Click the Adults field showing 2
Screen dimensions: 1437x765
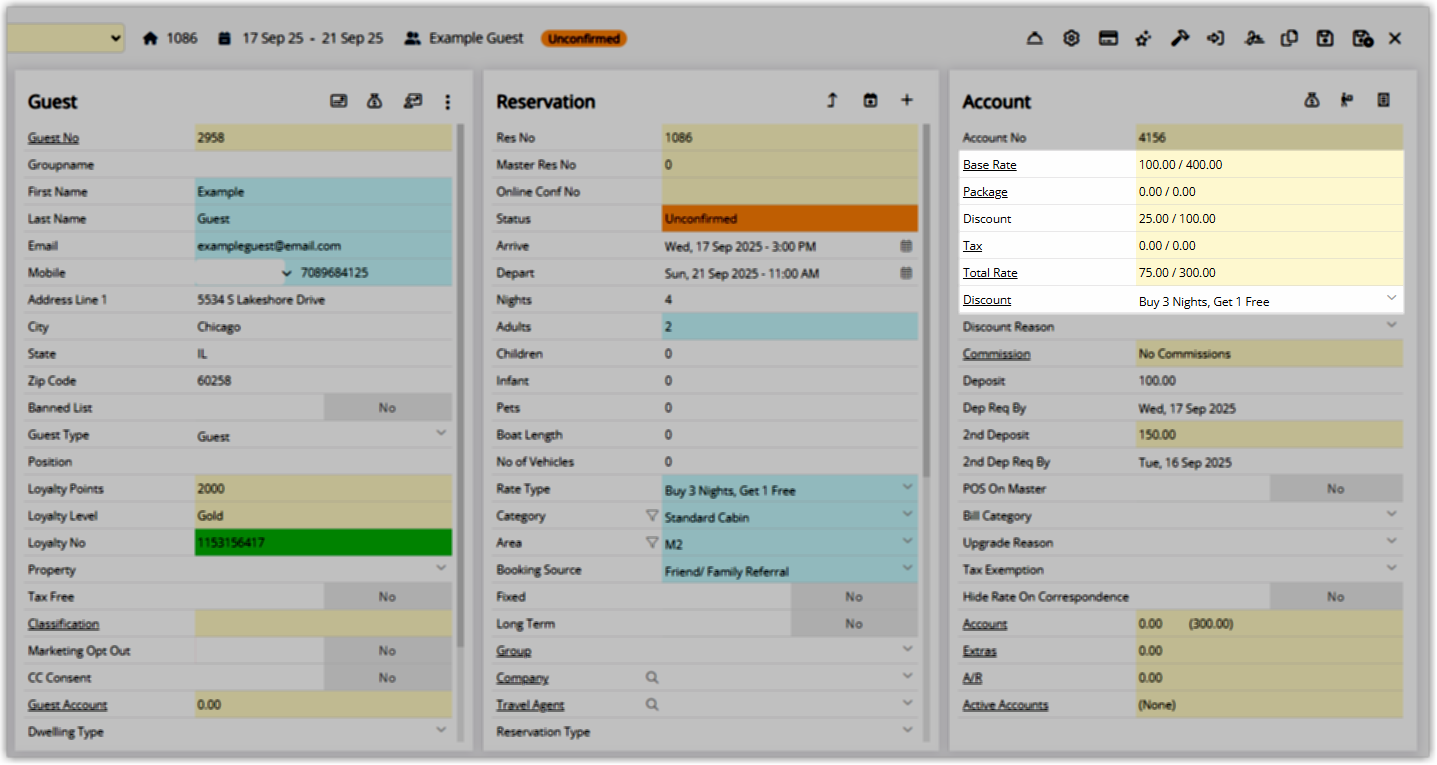click(790, 327)
